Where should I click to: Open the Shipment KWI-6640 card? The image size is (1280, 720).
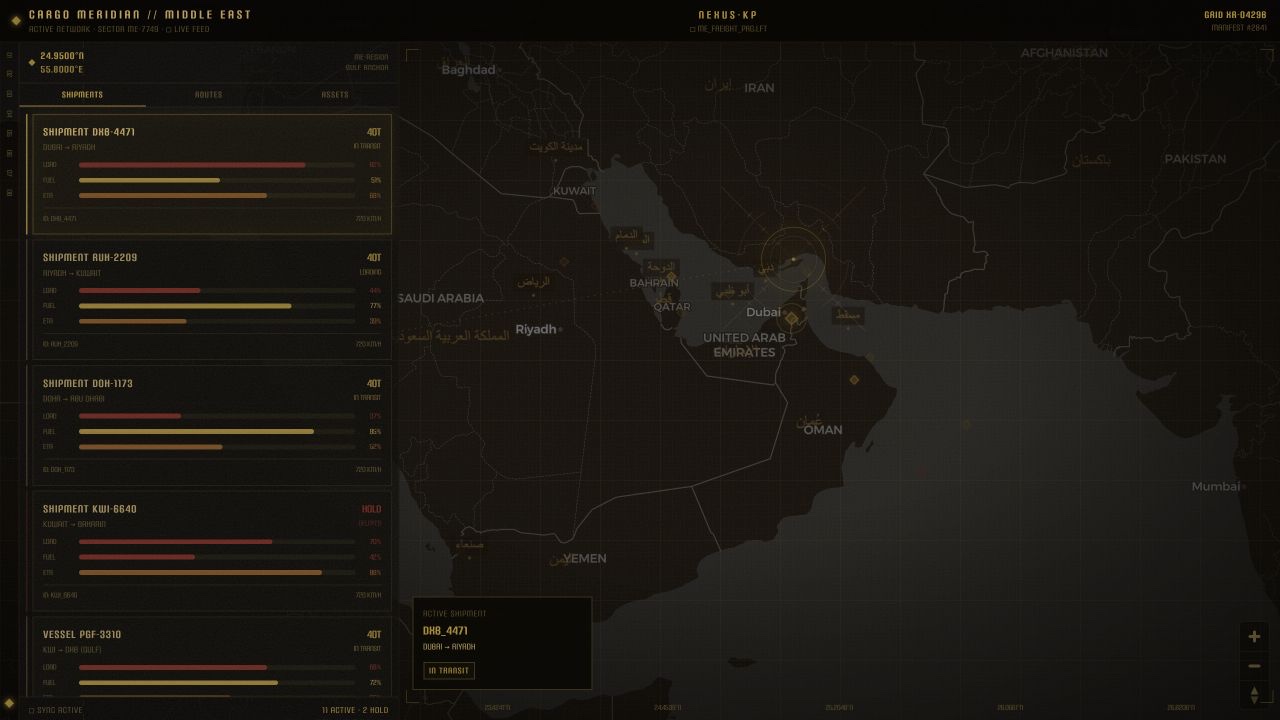tap(212, 551)
